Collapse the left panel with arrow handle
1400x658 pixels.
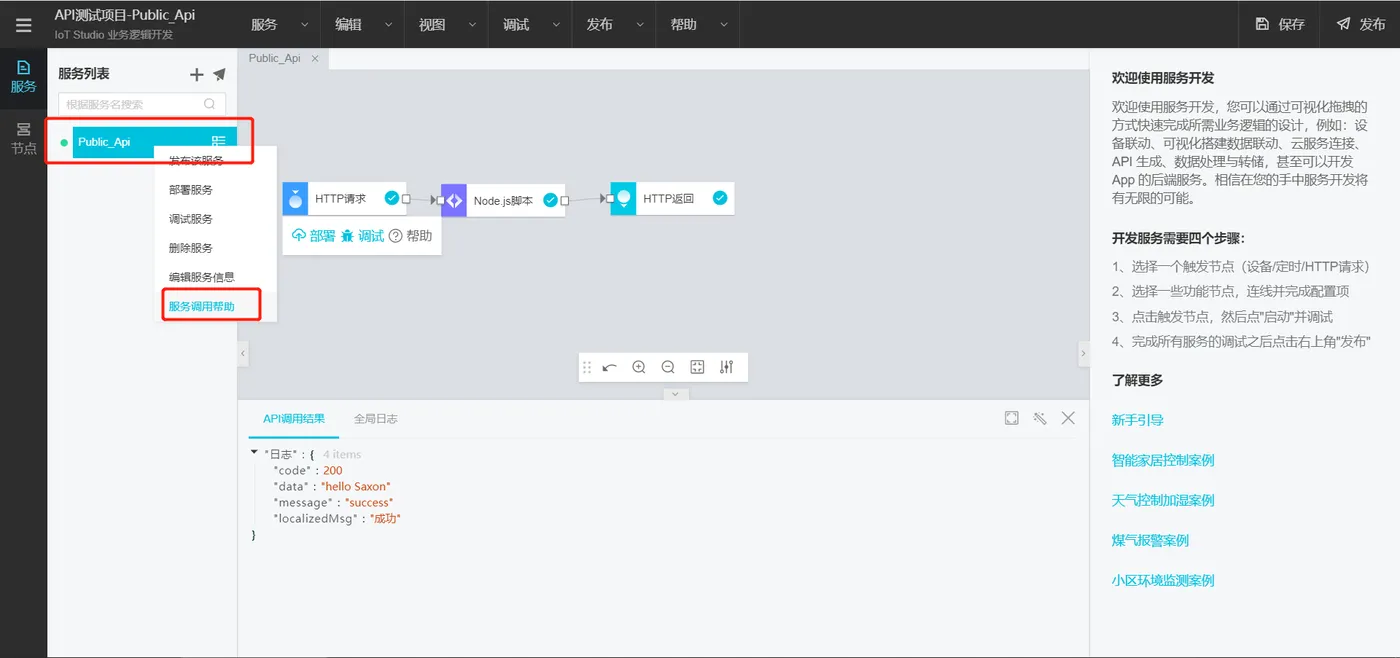pos(243,354)
